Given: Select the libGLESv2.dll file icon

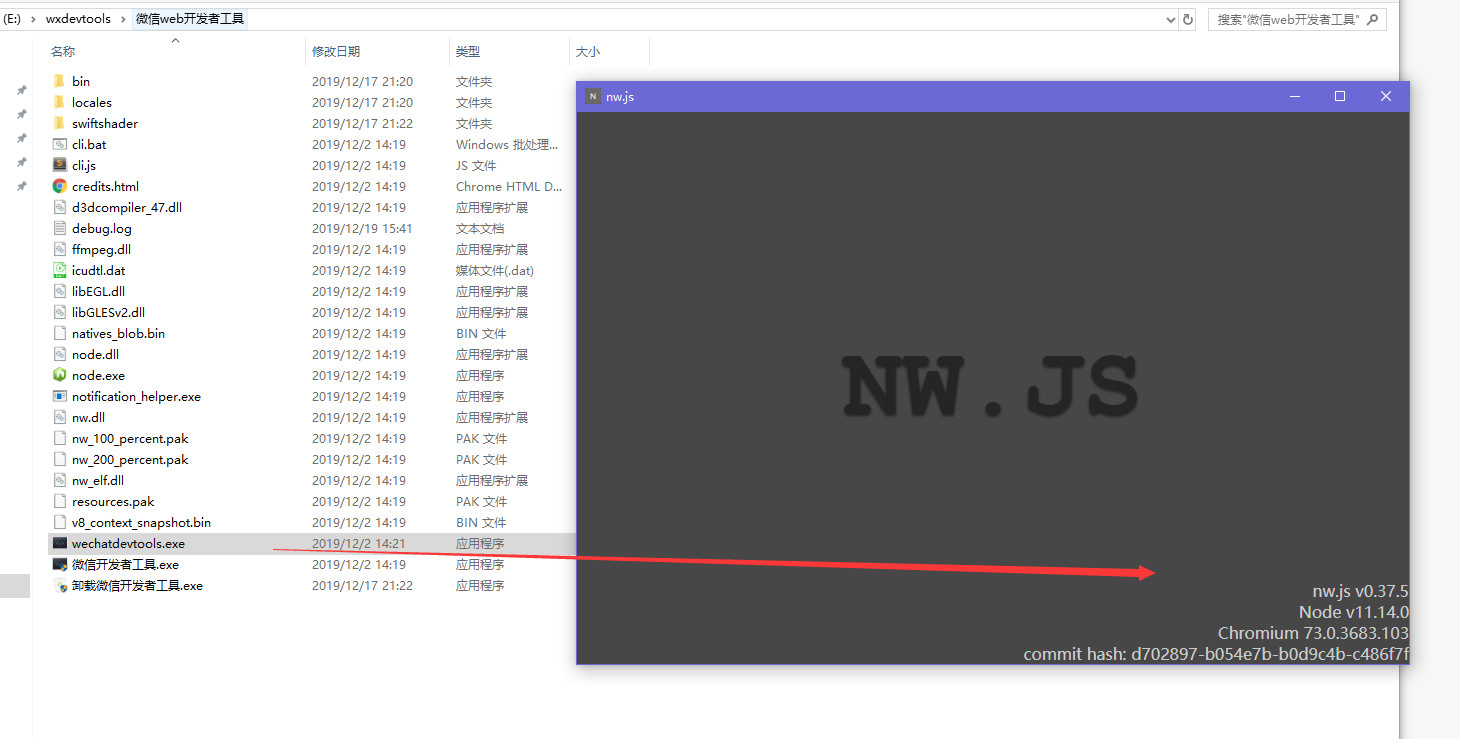Looking at the screenshot, I should click(59, 312).
